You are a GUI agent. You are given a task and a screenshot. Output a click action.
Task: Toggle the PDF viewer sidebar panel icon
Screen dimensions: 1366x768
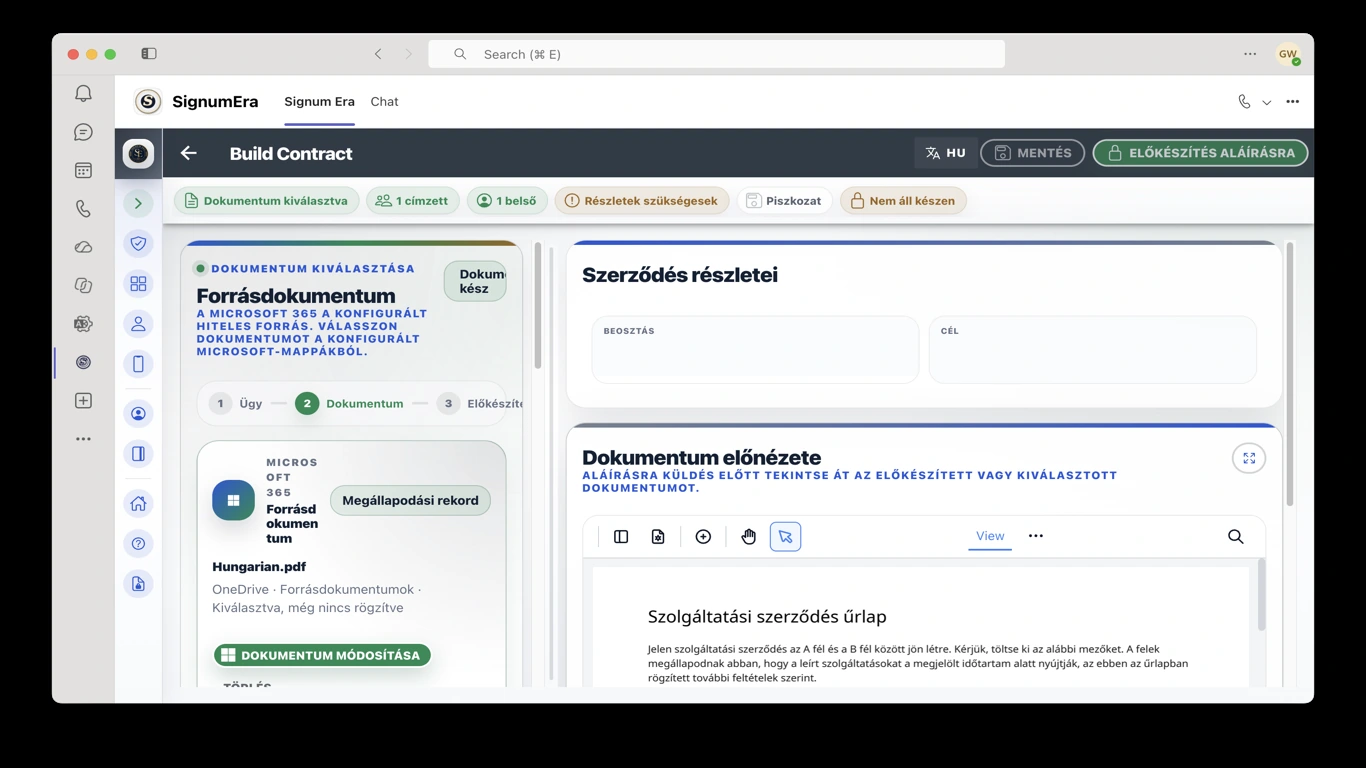coord(621,537)
